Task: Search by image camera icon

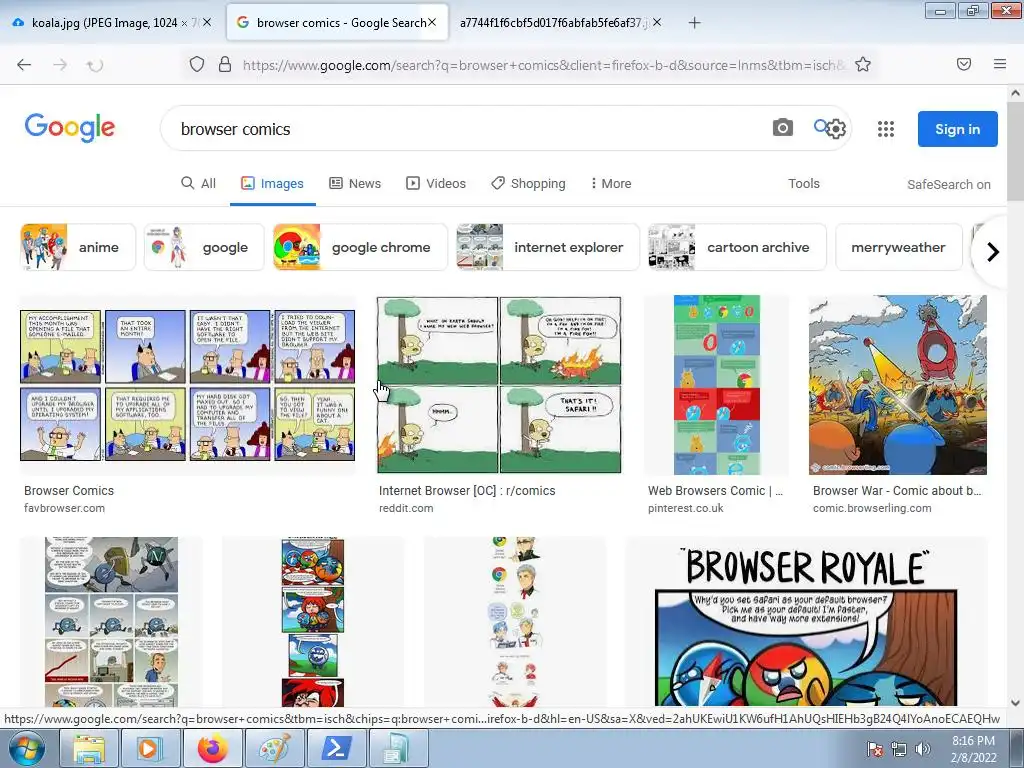Action: tap(782, 127)
